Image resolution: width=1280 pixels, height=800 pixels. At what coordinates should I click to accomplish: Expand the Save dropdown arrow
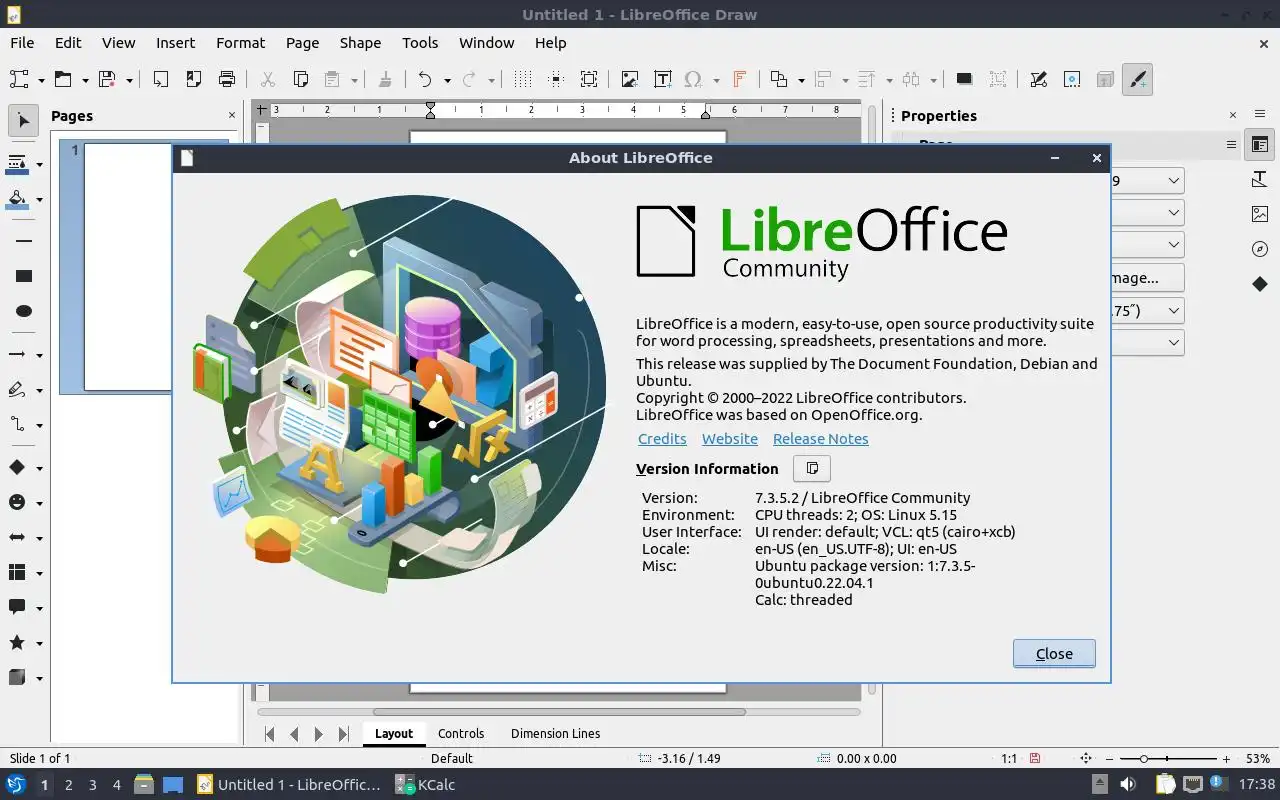[129, 80]
